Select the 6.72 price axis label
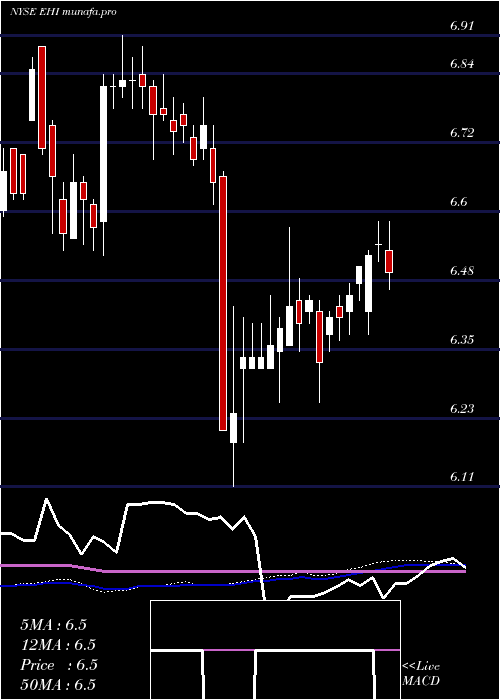Image resolution: width=500 pixels, height=700 pixels. [x=462, y=133]
